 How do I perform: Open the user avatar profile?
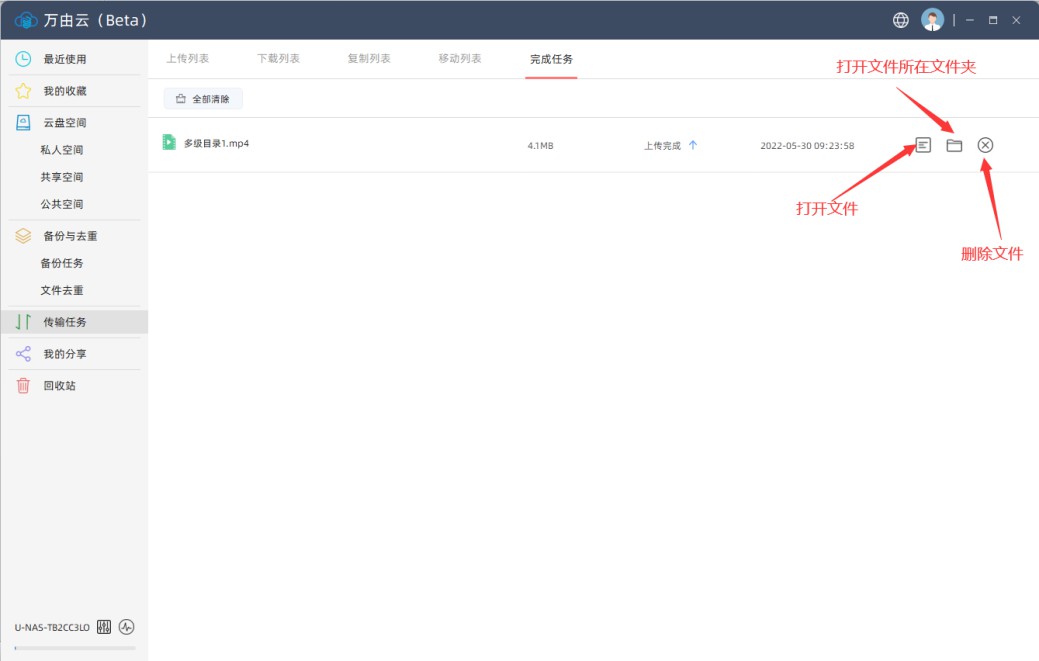tap(932, 20)
